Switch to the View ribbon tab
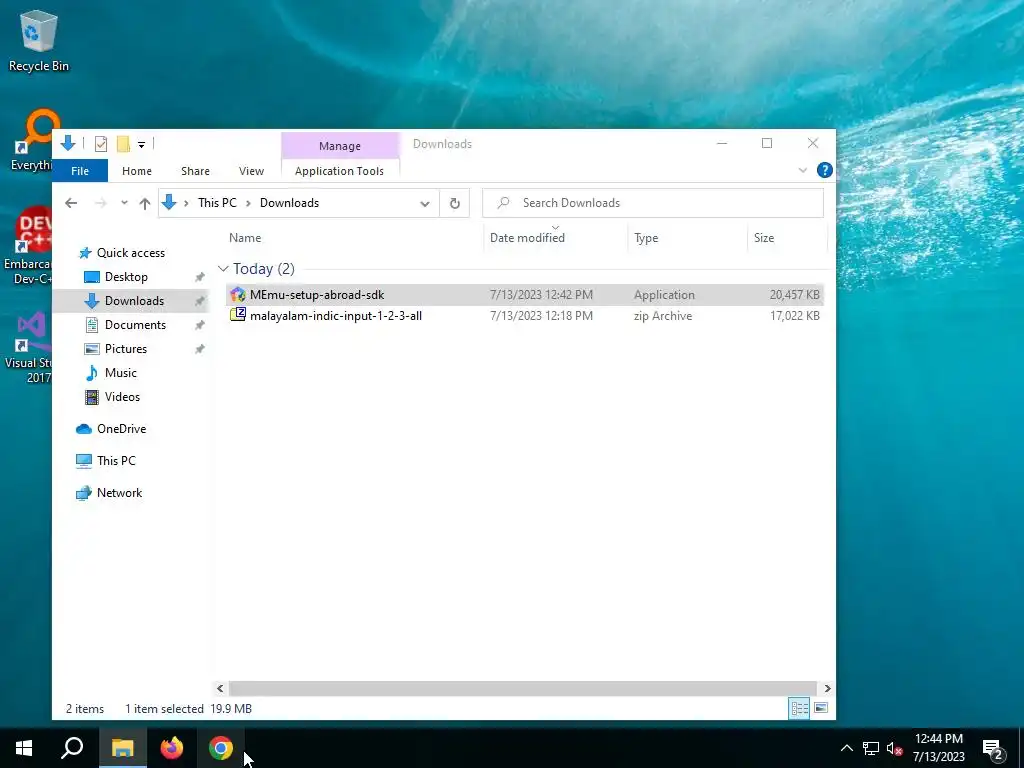 [251, 171]
